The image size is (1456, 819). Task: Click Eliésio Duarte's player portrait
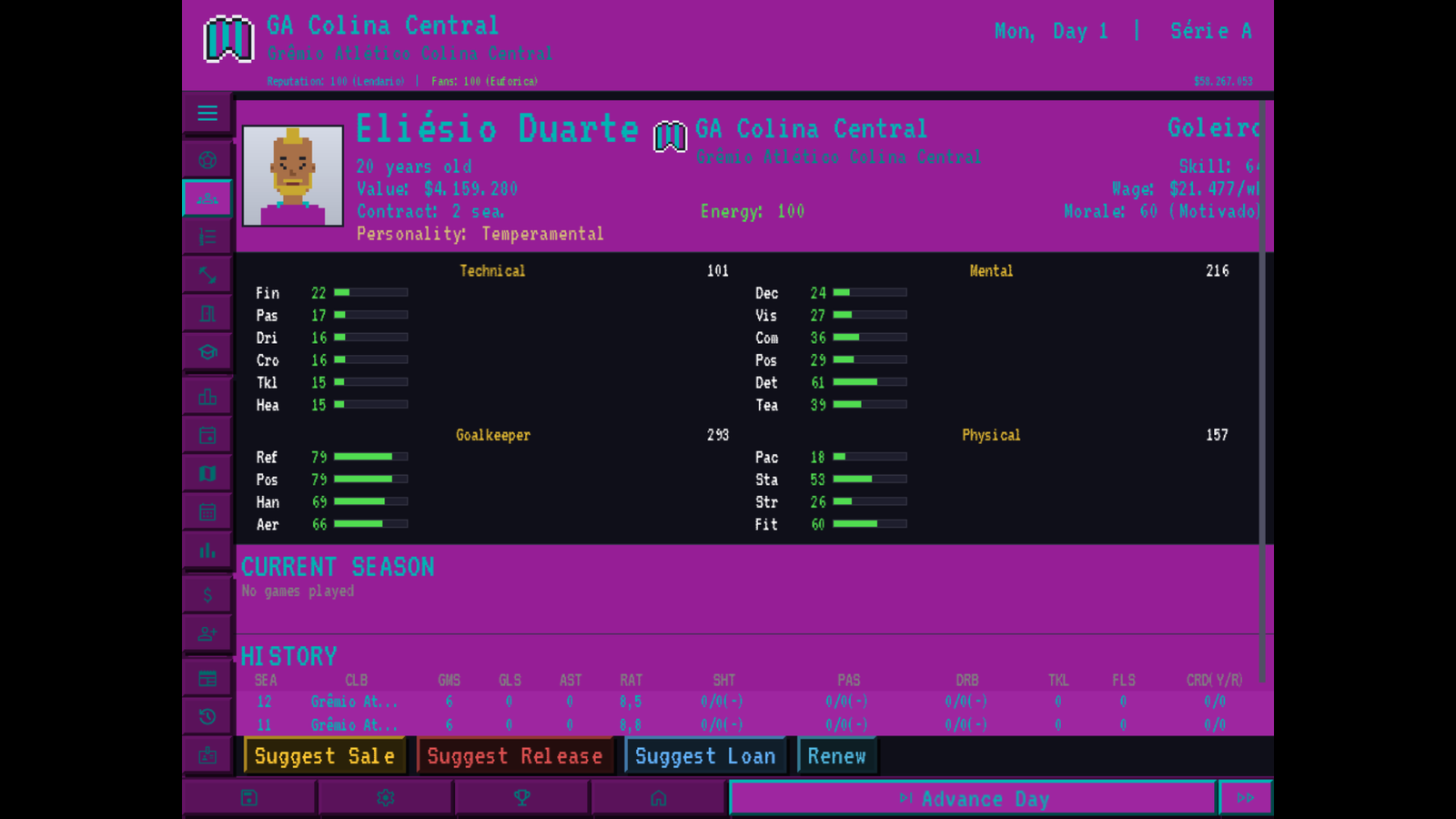(x=293, y=176)
